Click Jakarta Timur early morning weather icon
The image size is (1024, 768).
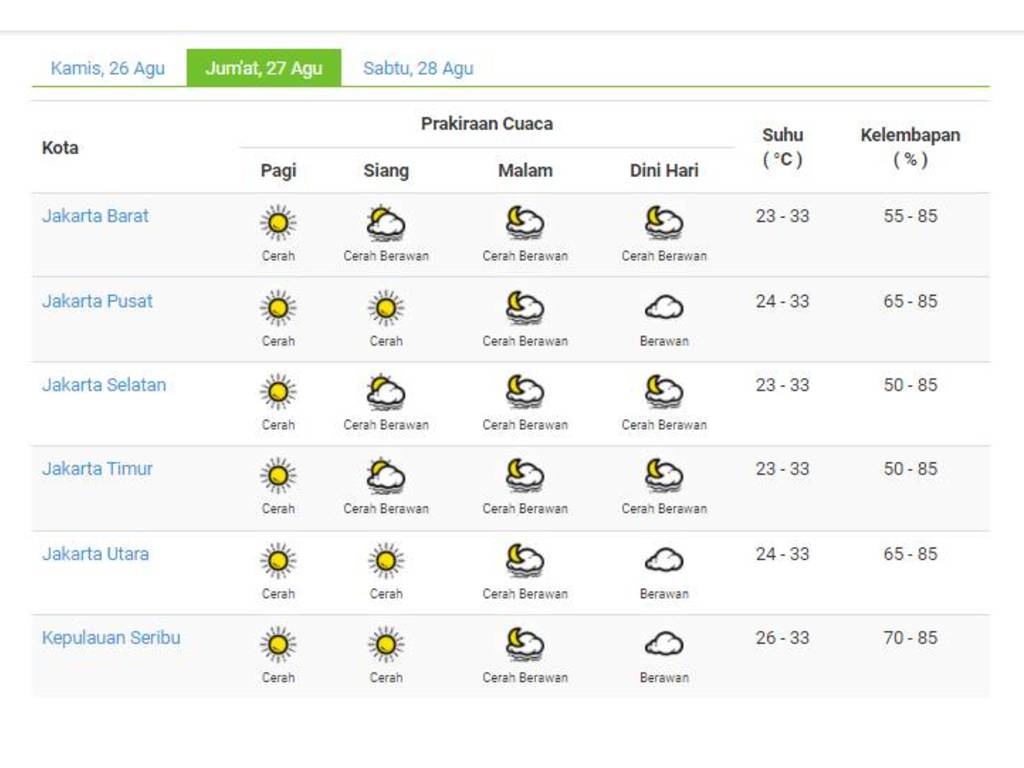(664, 475)
